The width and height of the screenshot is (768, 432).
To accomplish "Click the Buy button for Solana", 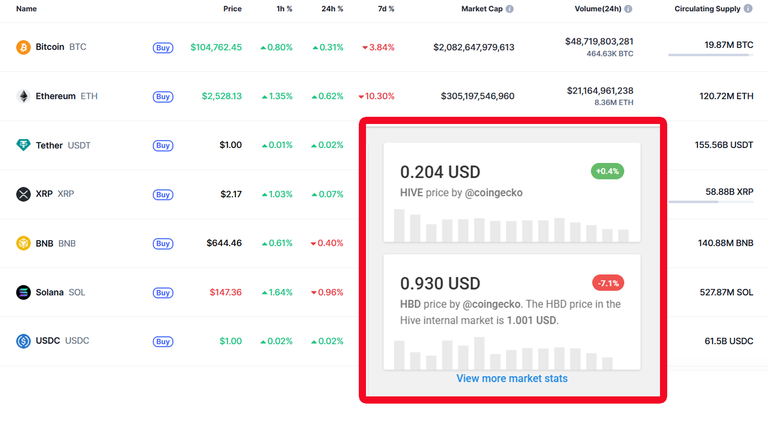I will 163,293.
